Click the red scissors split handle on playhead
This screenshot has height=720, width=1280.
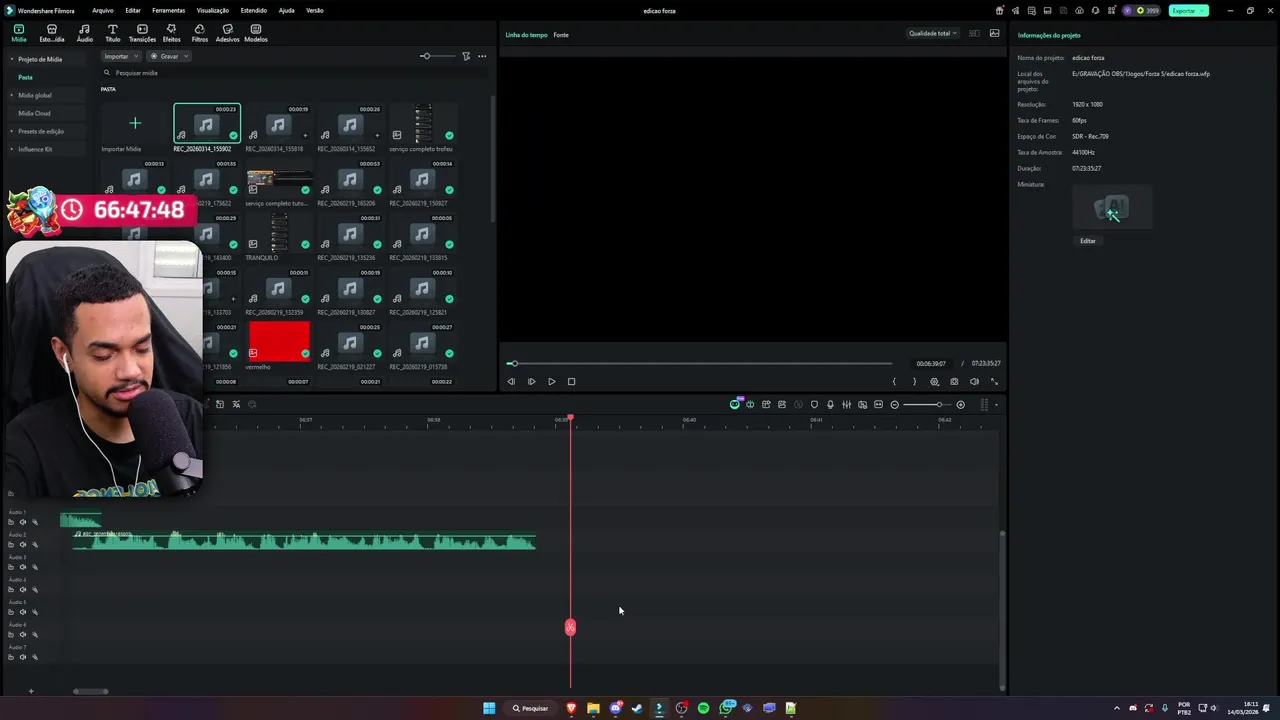[570, 627]
